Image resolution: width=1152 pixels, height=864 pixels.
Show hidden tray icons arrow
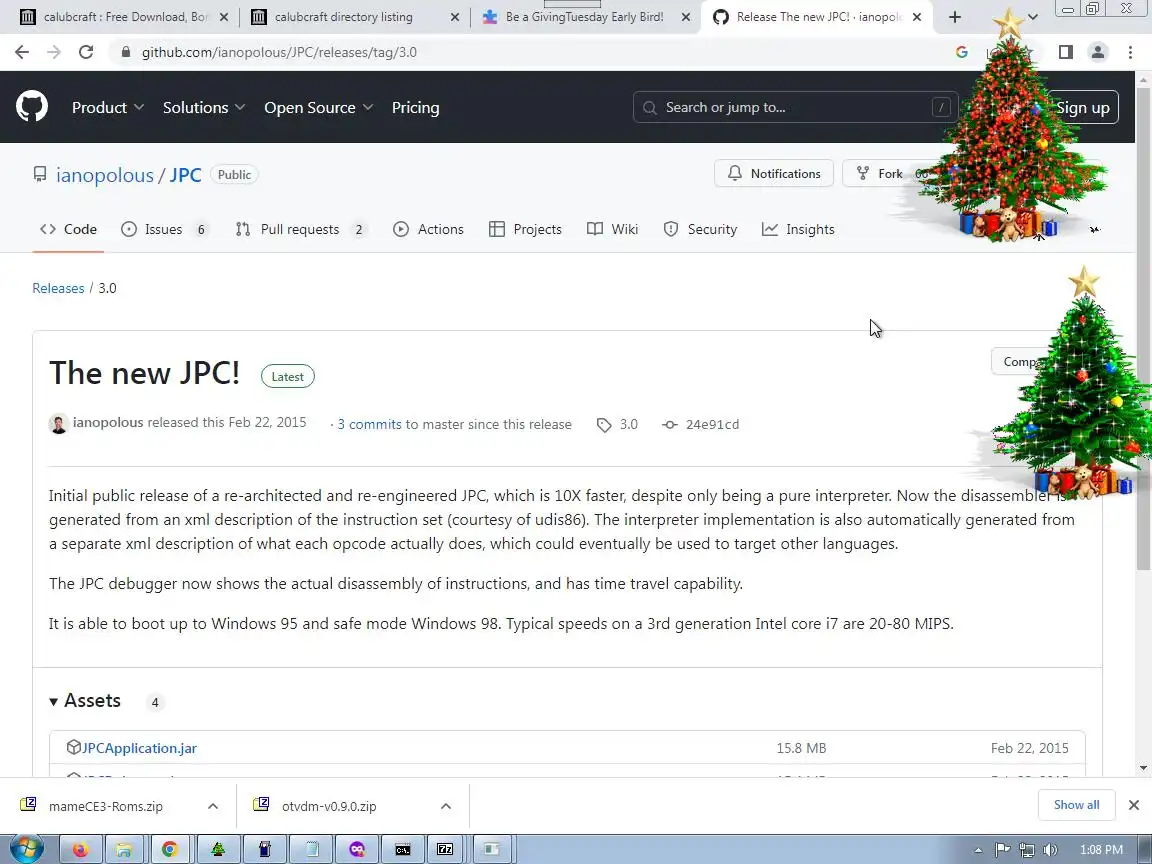978,850
